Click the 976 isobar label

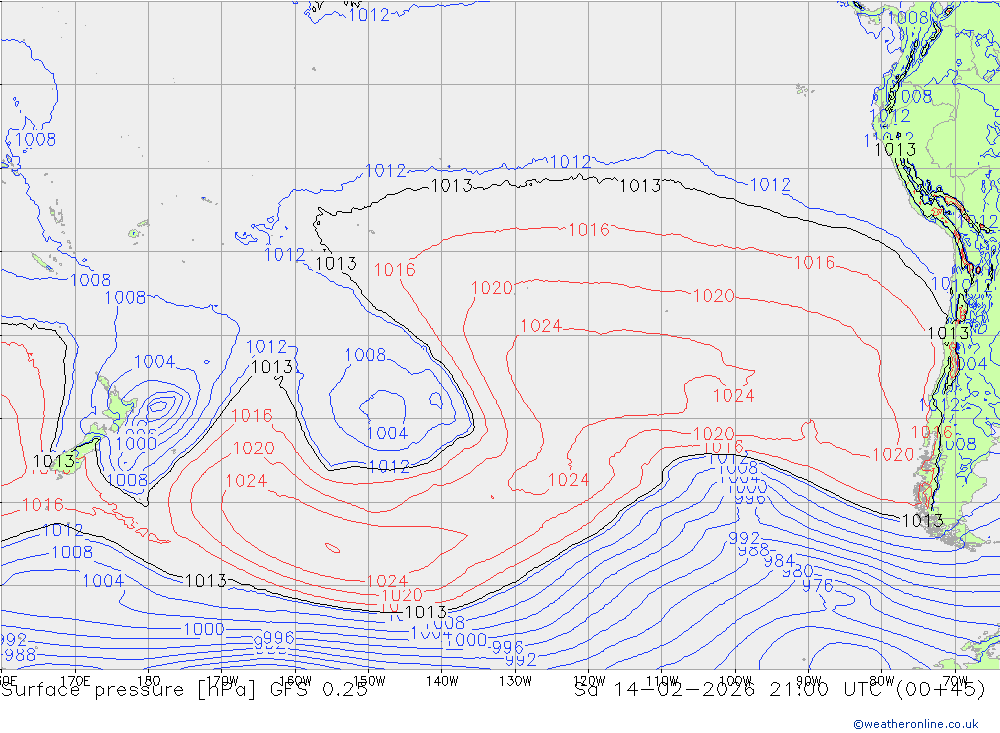coord(818,585)
